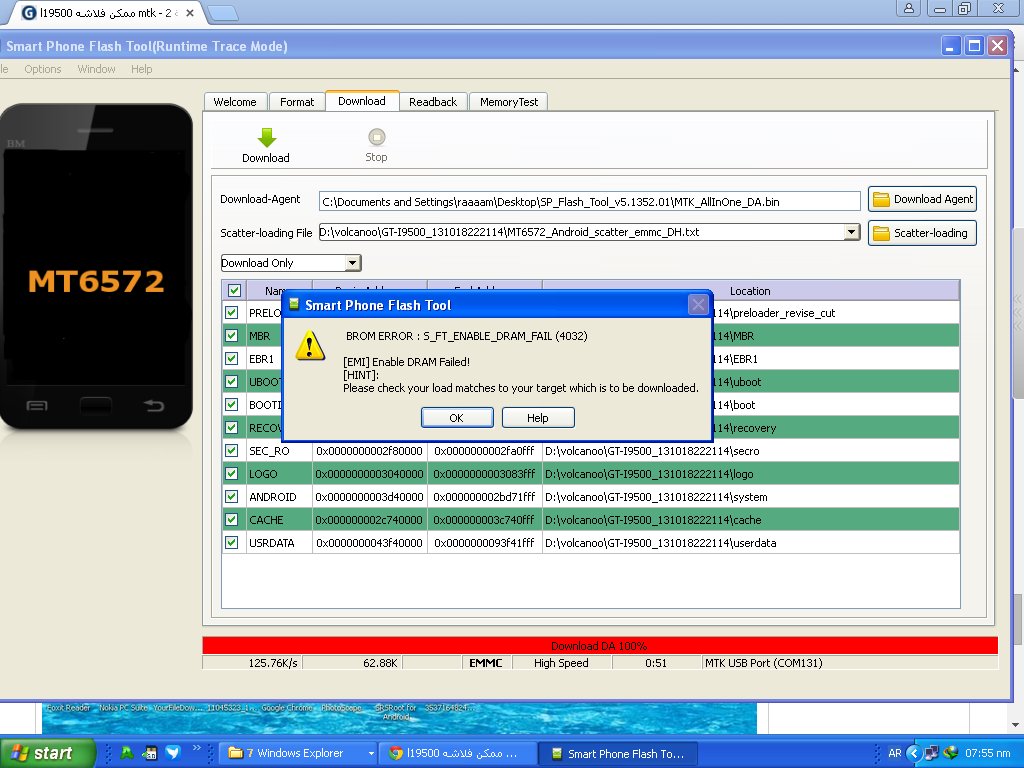Click the ANDROID end address cell
This screenshot has width=1024, height=768.
coord(485,496)
